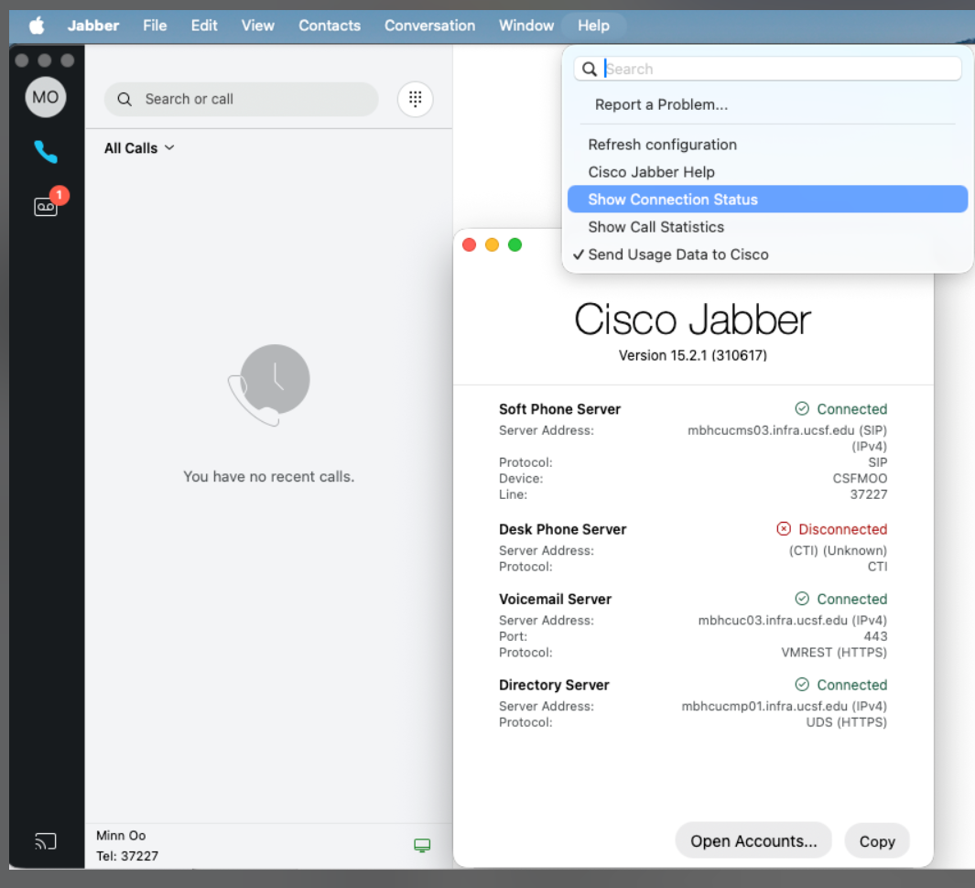Click Soft Phone Server connected checkmark icon
This screenshot has height=888, width=975.
tap(802, 409)
